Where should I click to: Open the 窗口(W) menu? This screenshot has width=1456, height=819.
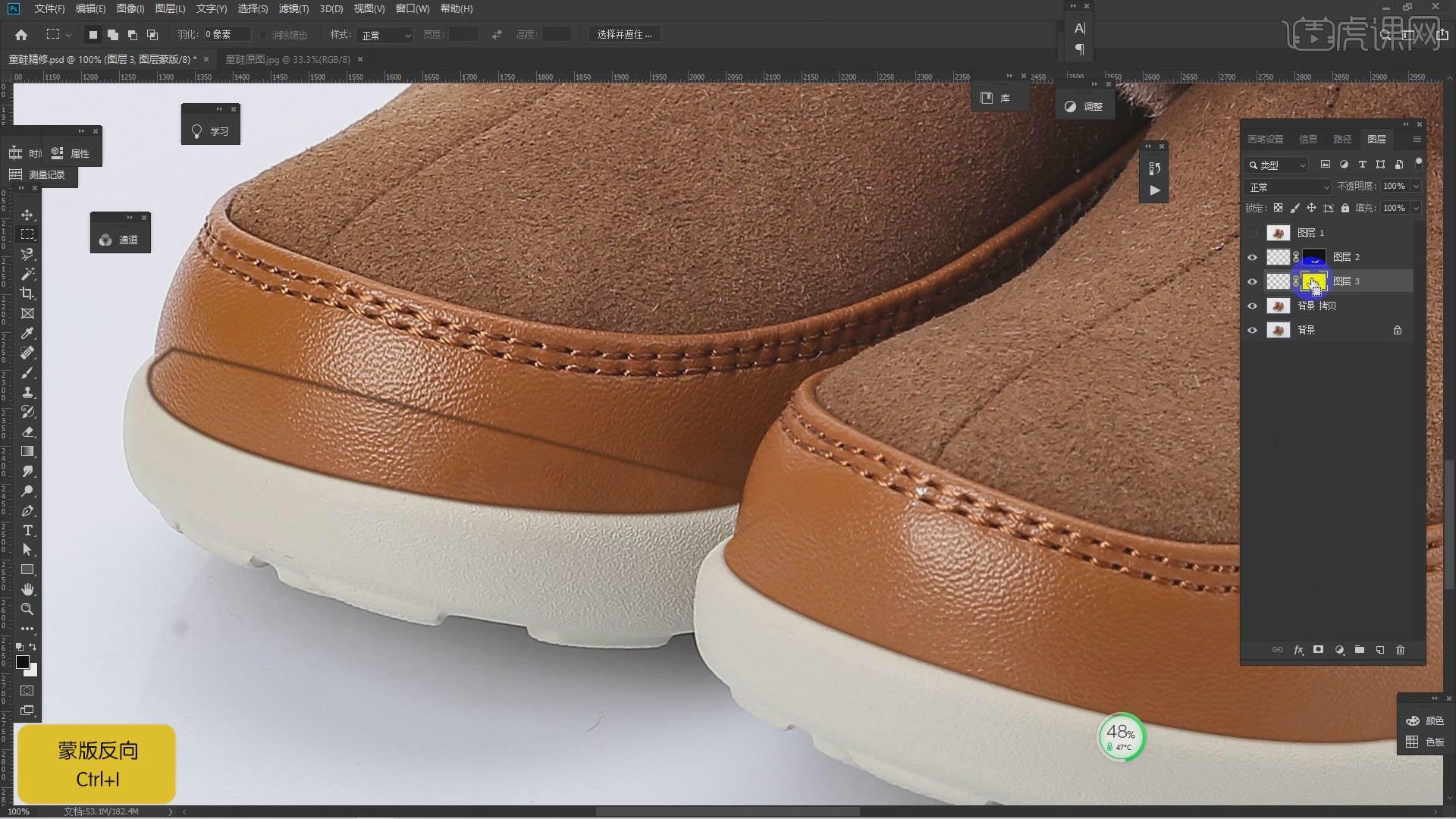(x=413, y=8)
